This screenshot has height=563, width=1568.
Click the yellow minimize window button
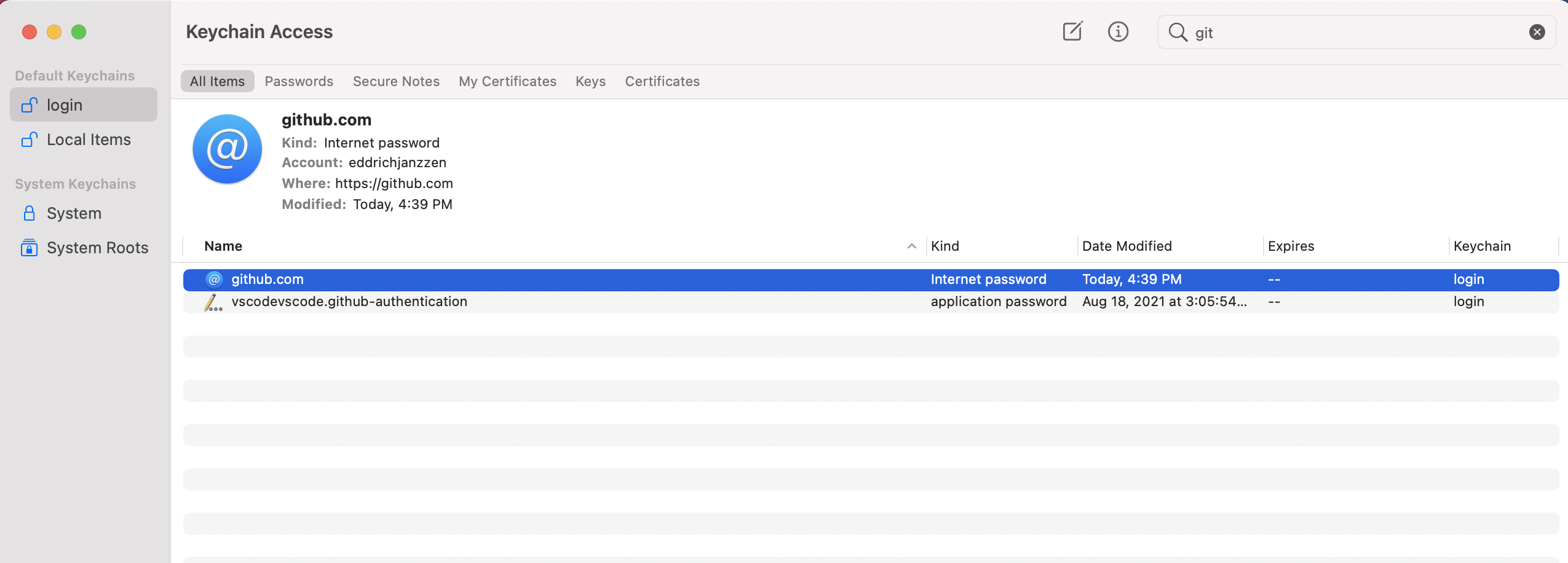pyautogui.click(x=54, y=32)
